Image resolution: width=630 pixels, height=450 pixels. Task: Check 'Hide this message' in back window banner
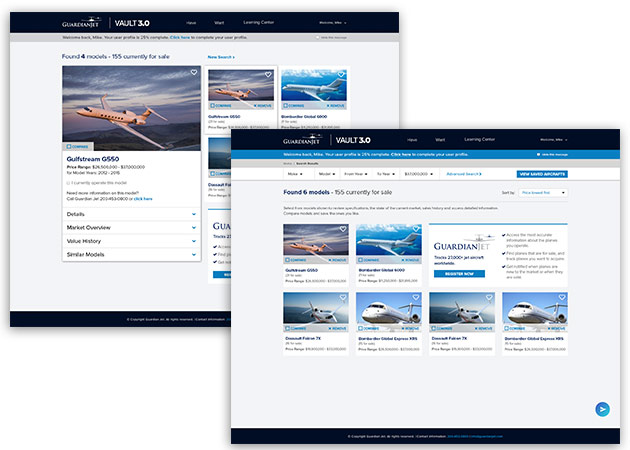pyautogui.click(x=317, y=38)
